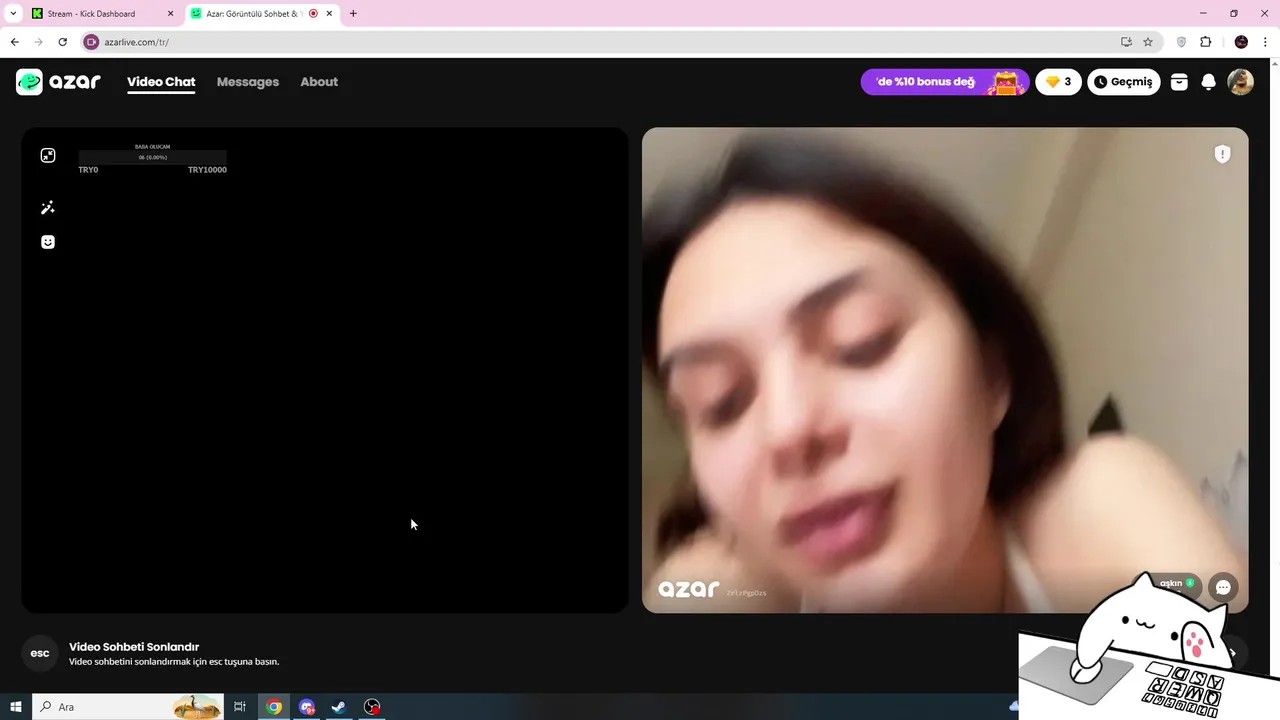Minimize own video with the shrink icon
This screenshot has width=1280, height=720.
[x=48, y=155]
